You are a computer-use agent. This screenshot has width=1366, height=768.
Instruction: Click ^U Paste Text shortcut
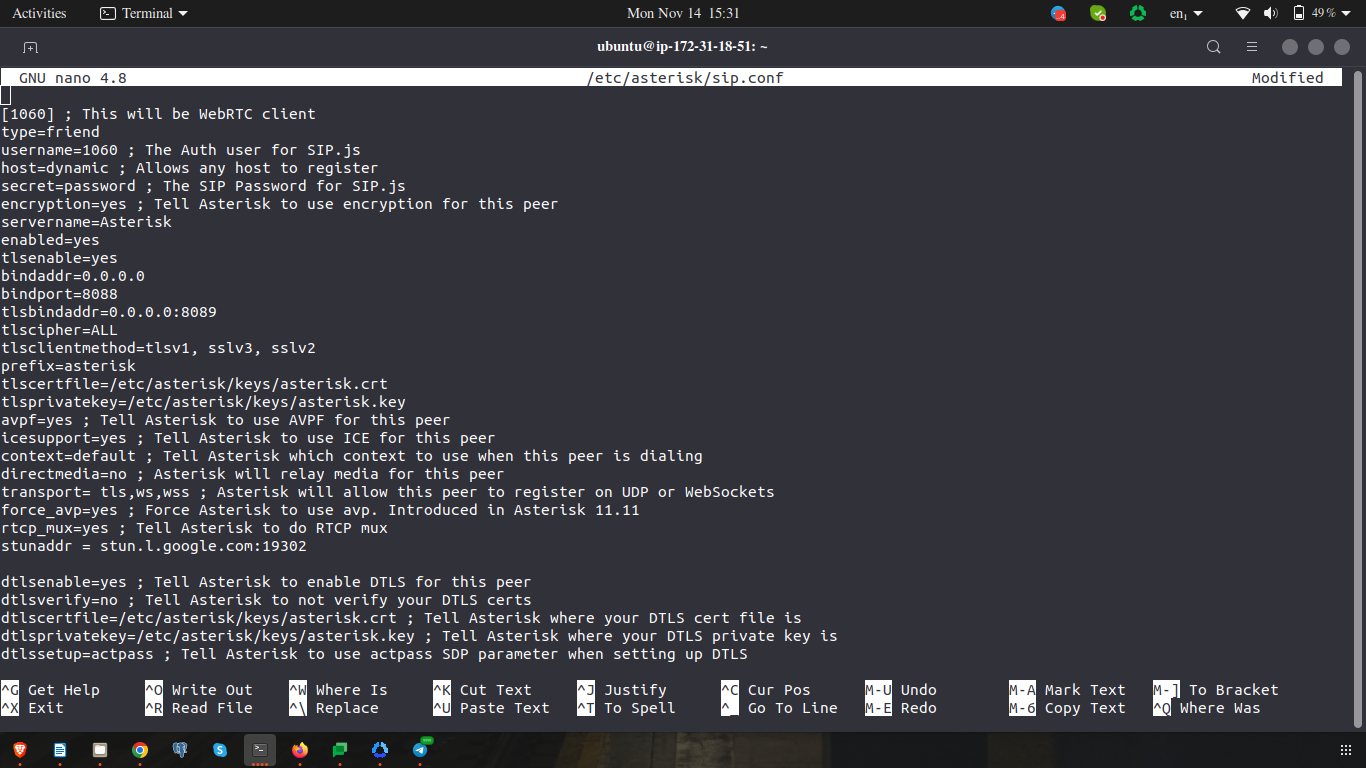[491, 708]
